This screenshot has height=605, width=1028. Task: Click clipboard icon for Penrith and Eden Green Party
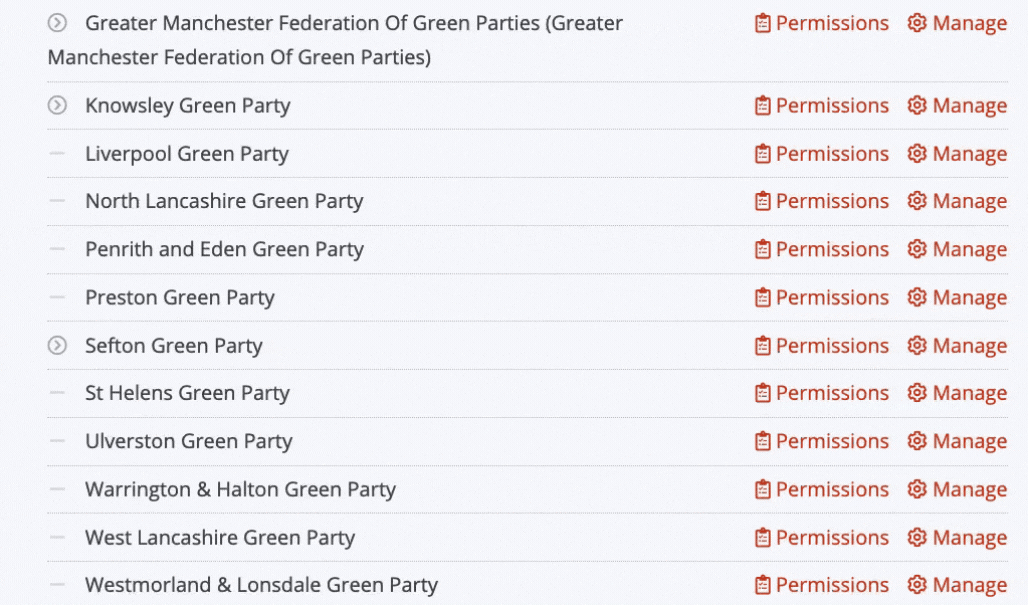click(x=762, y=250)
